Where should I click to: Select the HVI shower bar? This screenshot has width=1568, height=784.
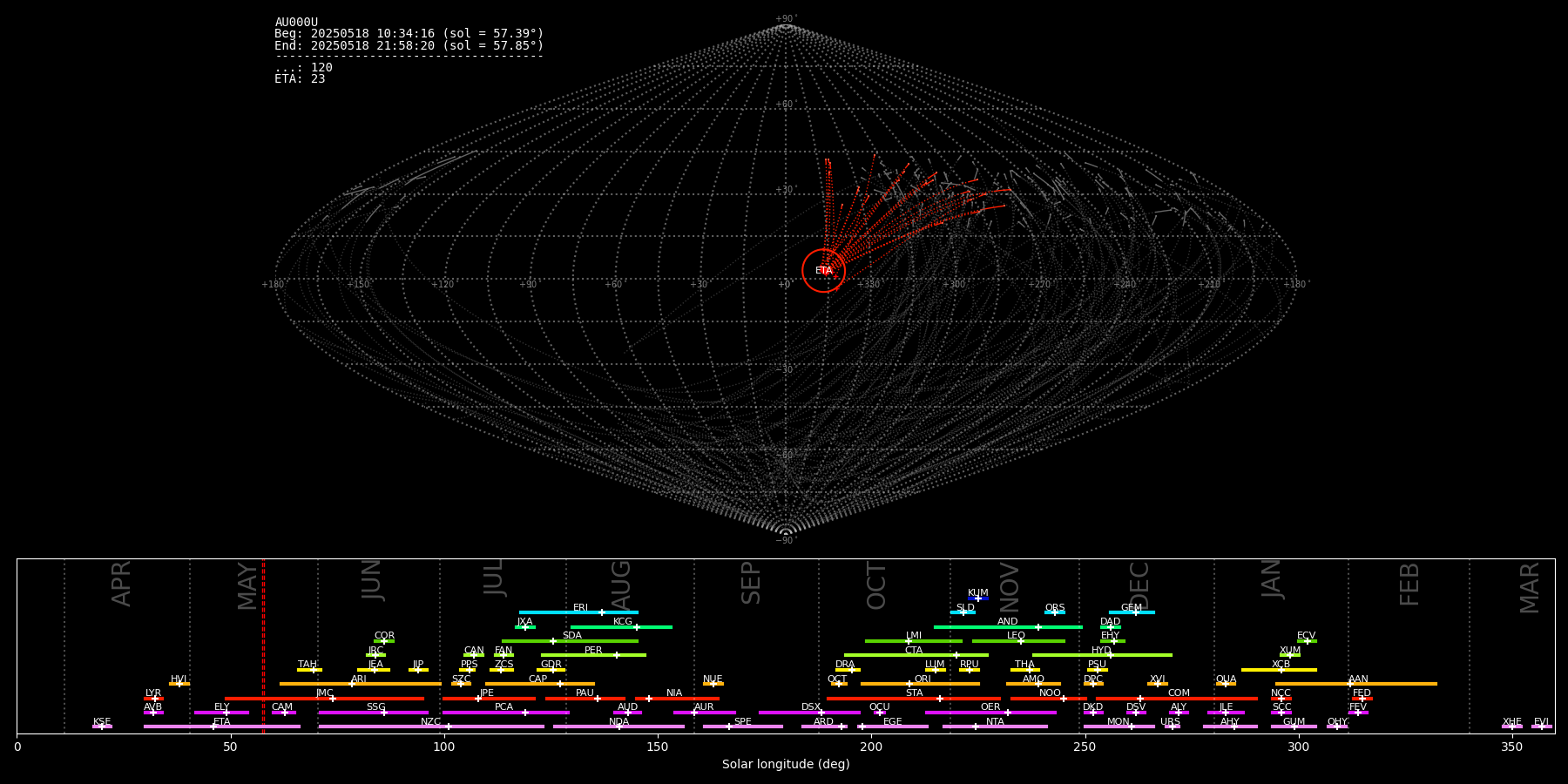coord(179,684)
